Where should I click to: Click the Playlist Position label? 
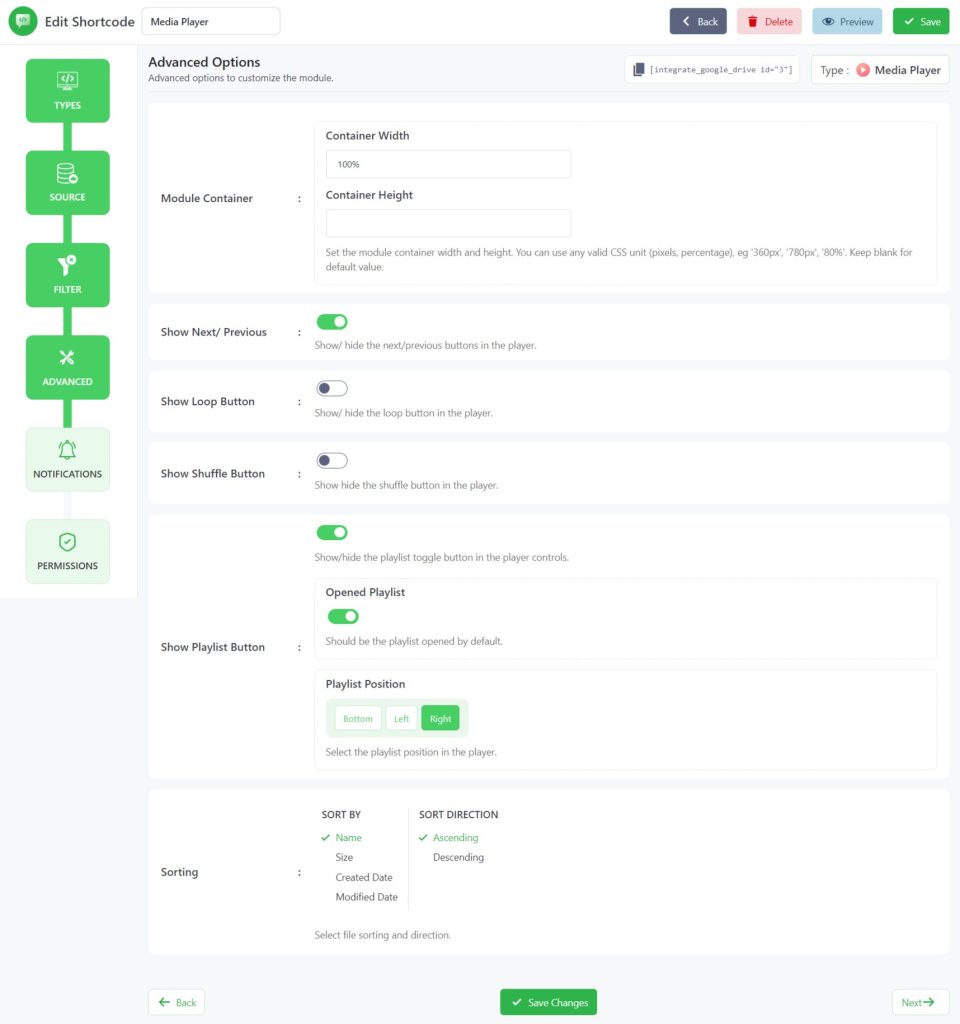365,684
